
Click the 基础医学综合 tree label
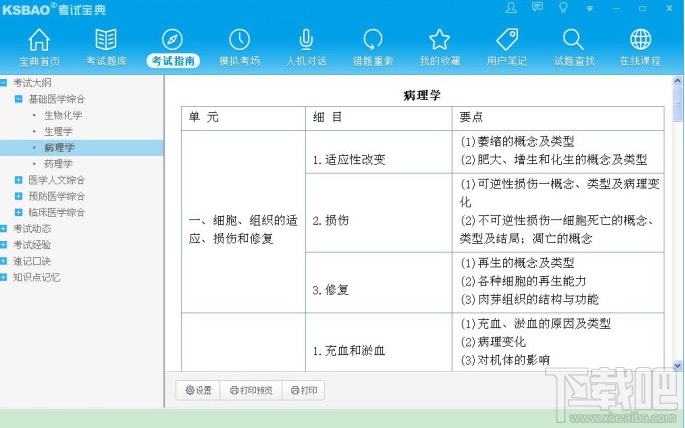[x=56, y=99]
